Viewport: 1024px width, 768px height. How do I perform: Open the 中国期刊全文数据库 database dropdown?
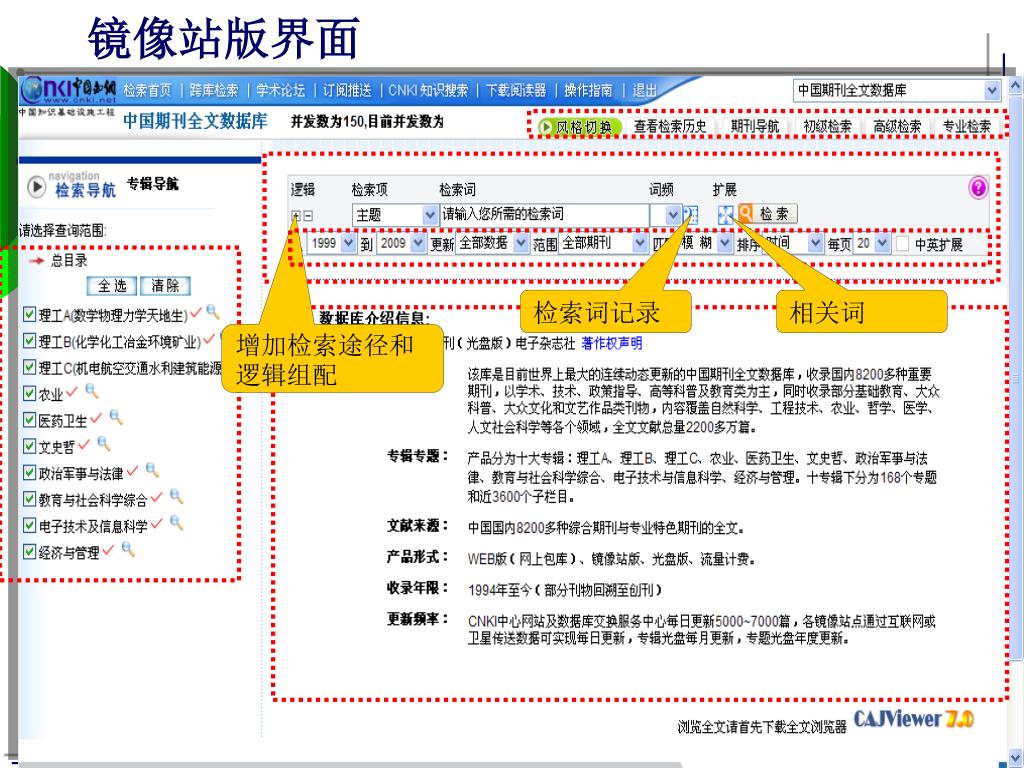pyautogui.click(x=897, y=90)
